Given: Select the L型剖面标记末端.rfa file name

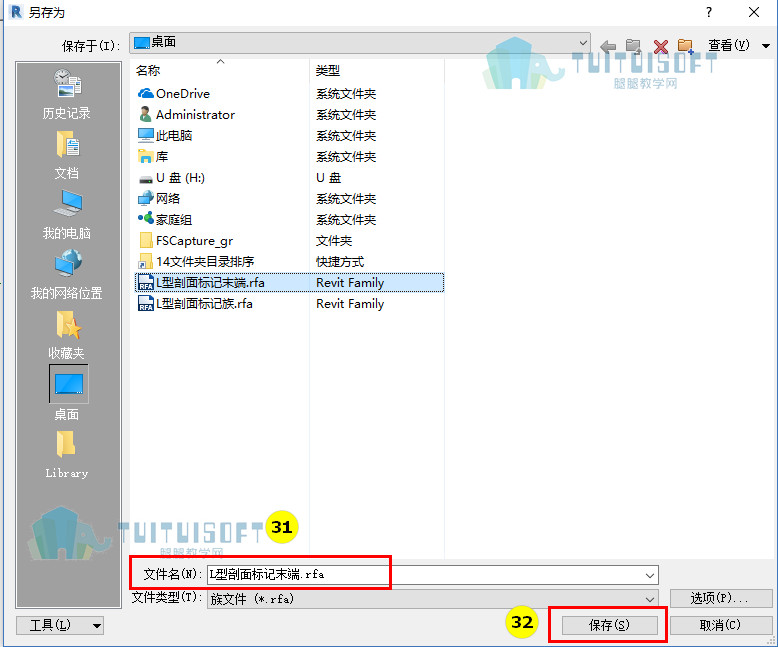Looking at the screenshot, I should point(210,282).
